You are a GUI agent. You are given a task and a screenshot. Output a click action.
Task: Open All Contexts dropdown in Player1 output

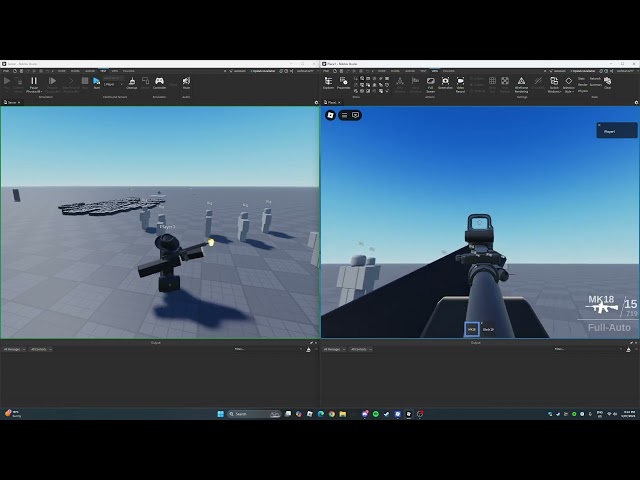point(360,349)
